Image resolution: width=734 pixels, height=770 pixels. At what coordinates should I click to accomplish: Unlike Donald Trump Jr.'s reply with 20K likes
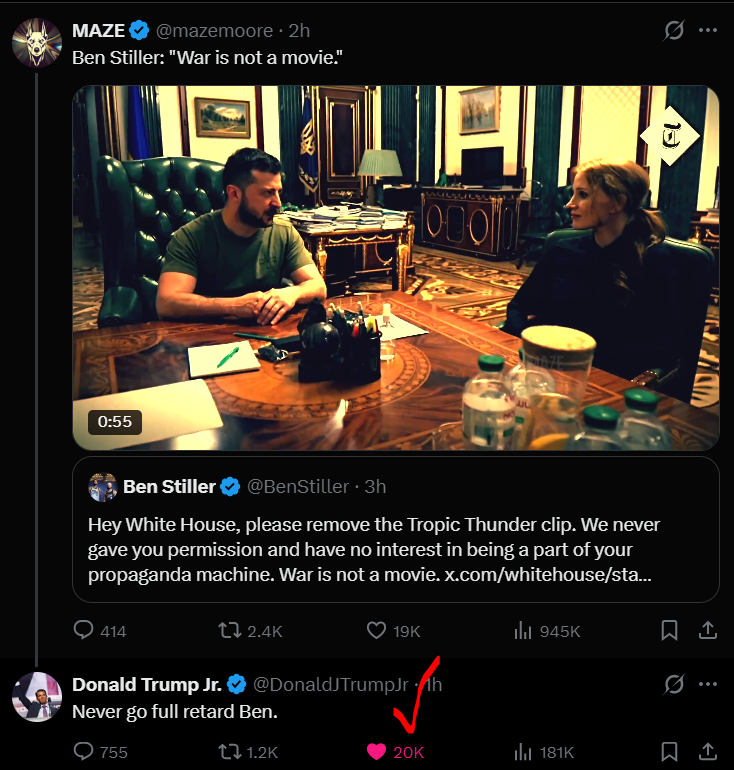click(377, 752)
